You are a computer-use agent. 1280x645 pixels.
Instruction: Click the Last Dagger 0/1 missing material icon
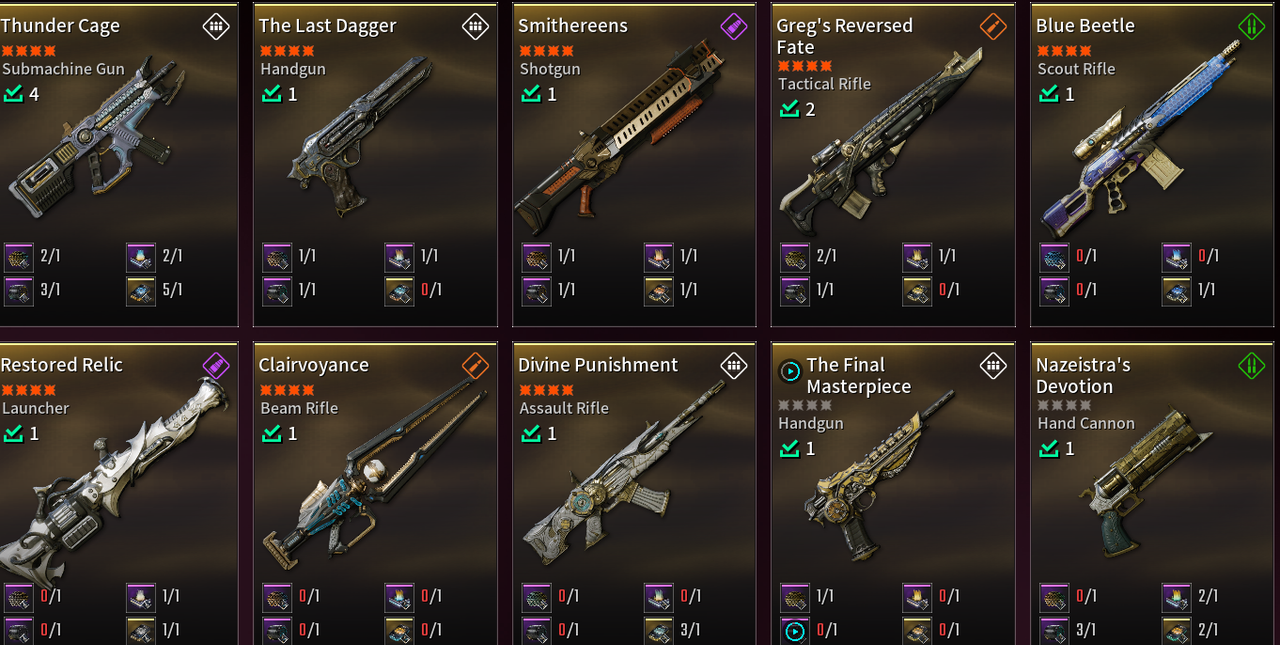(x=400, y=291)
